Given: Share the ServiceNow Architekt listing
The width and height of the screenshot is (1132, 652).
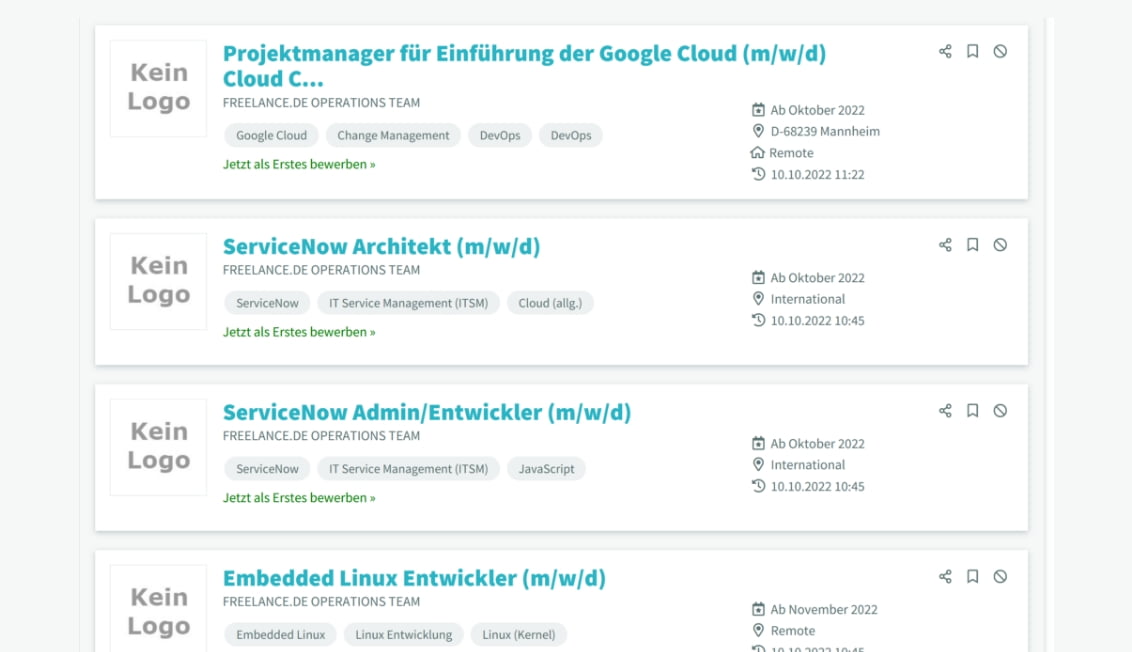Looking at the screenshot, I should click(x=945, y=245).
